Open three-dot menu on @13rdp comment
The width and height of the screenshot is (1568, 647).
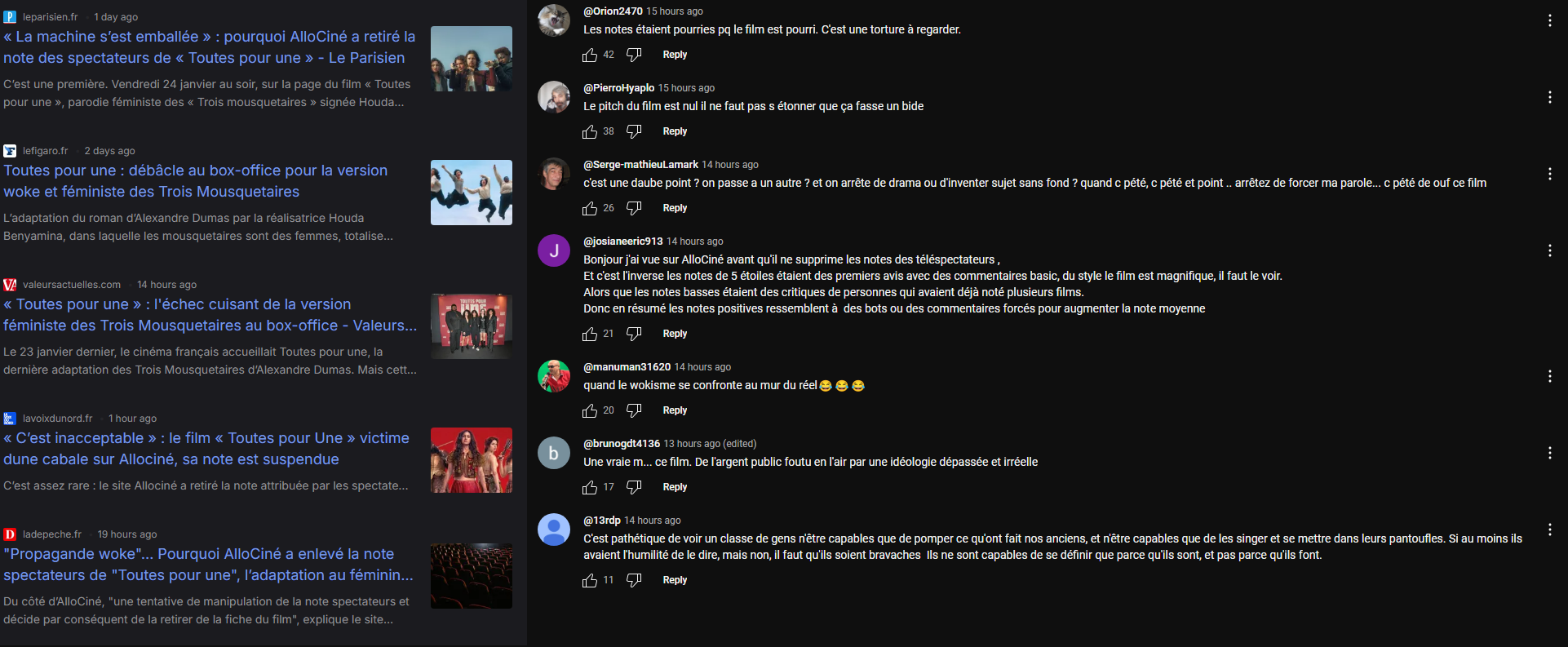(x=1549, y=530)
